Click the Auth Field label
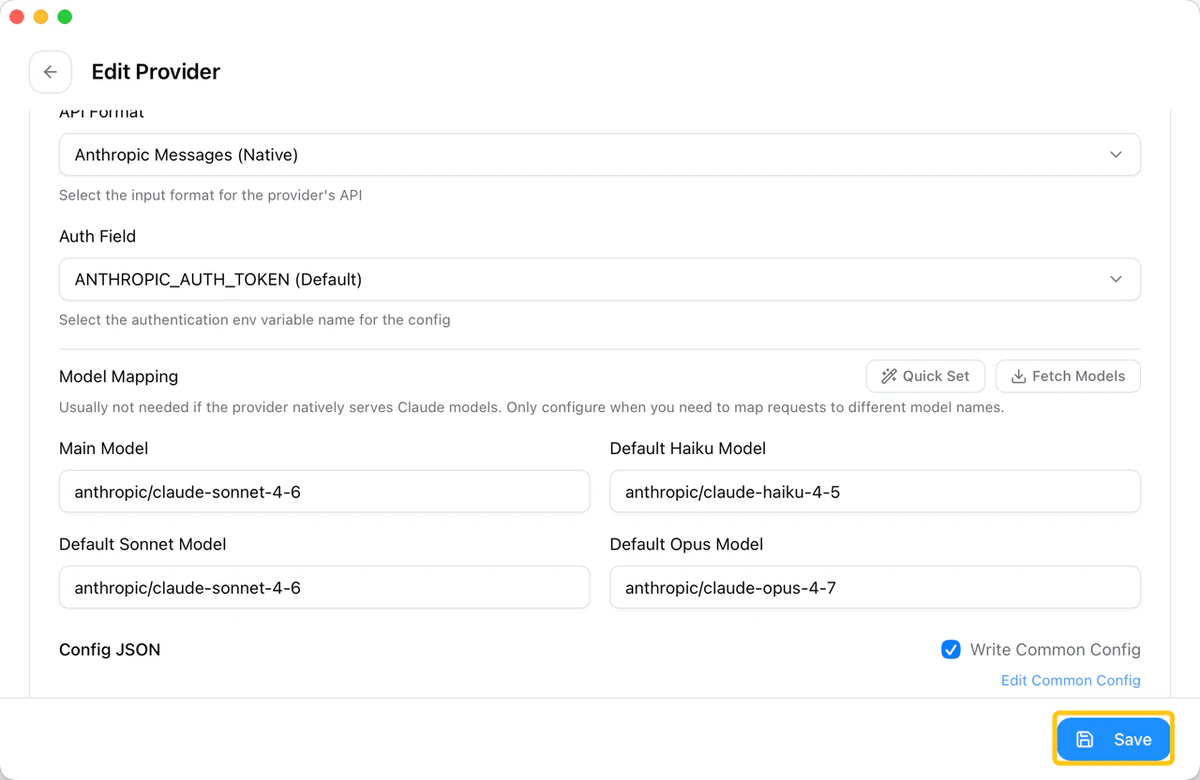Screen dimensions: 1200x780 click(97, 237)
